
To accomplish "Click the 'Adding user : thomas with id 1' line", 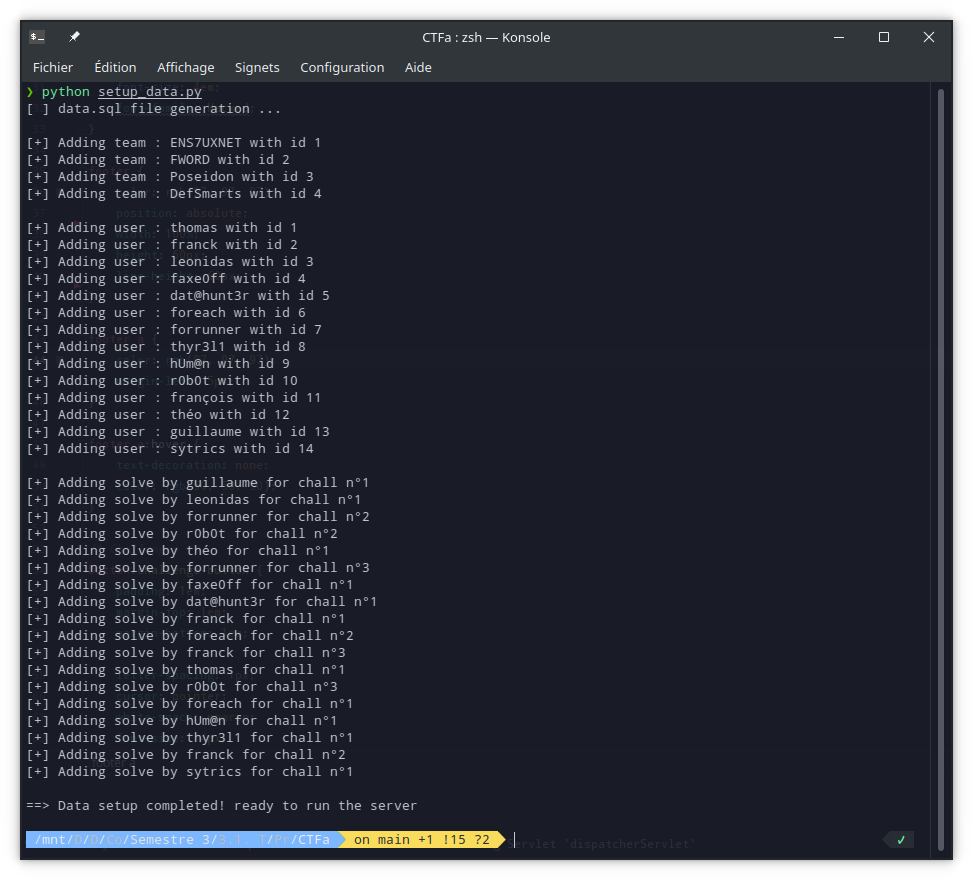I will coord(162,228).
